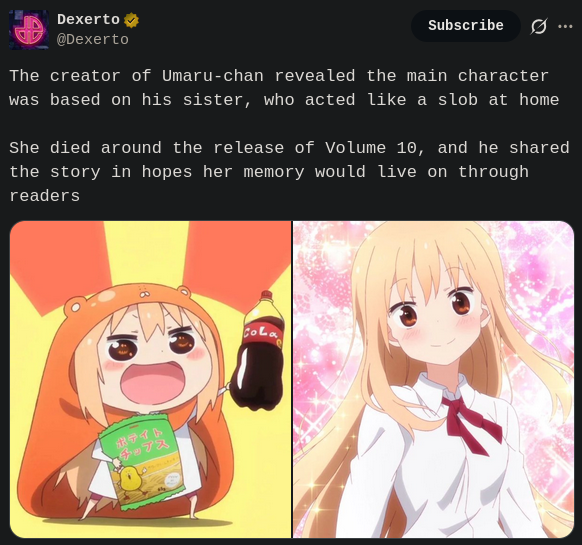Click the word "readers" ending the post

click(45, 196)
